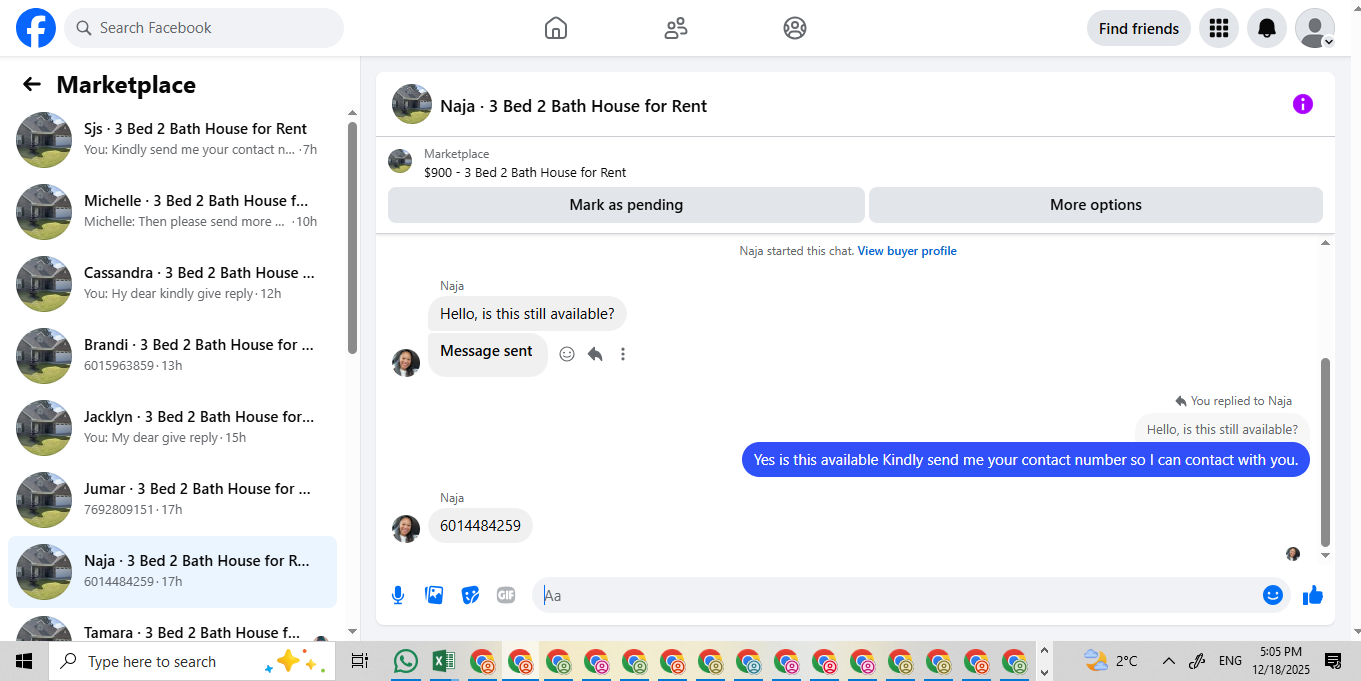Open the emoji picker
1361x681 pixels.
pyautogui.click(x=1272, y=595)
